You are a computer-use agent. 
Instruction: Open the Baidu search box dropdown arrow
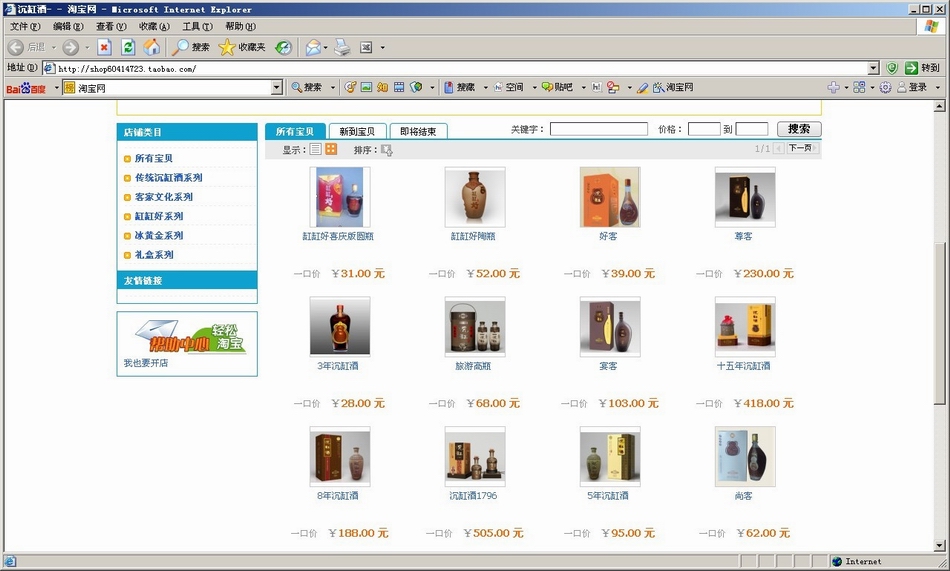[277, 88]
